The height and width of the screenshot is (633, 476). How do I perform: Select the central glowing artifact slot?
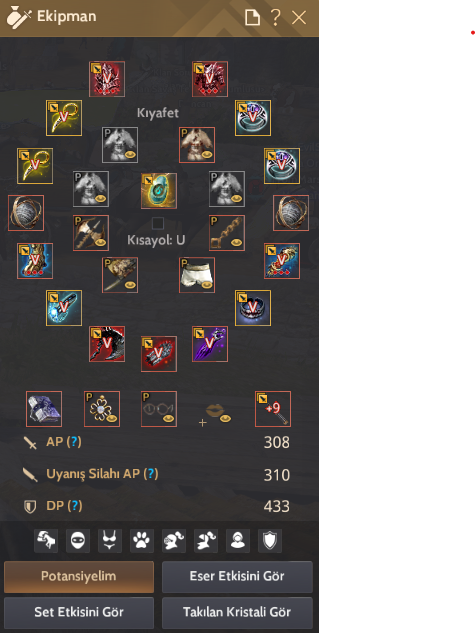(159, 191)
